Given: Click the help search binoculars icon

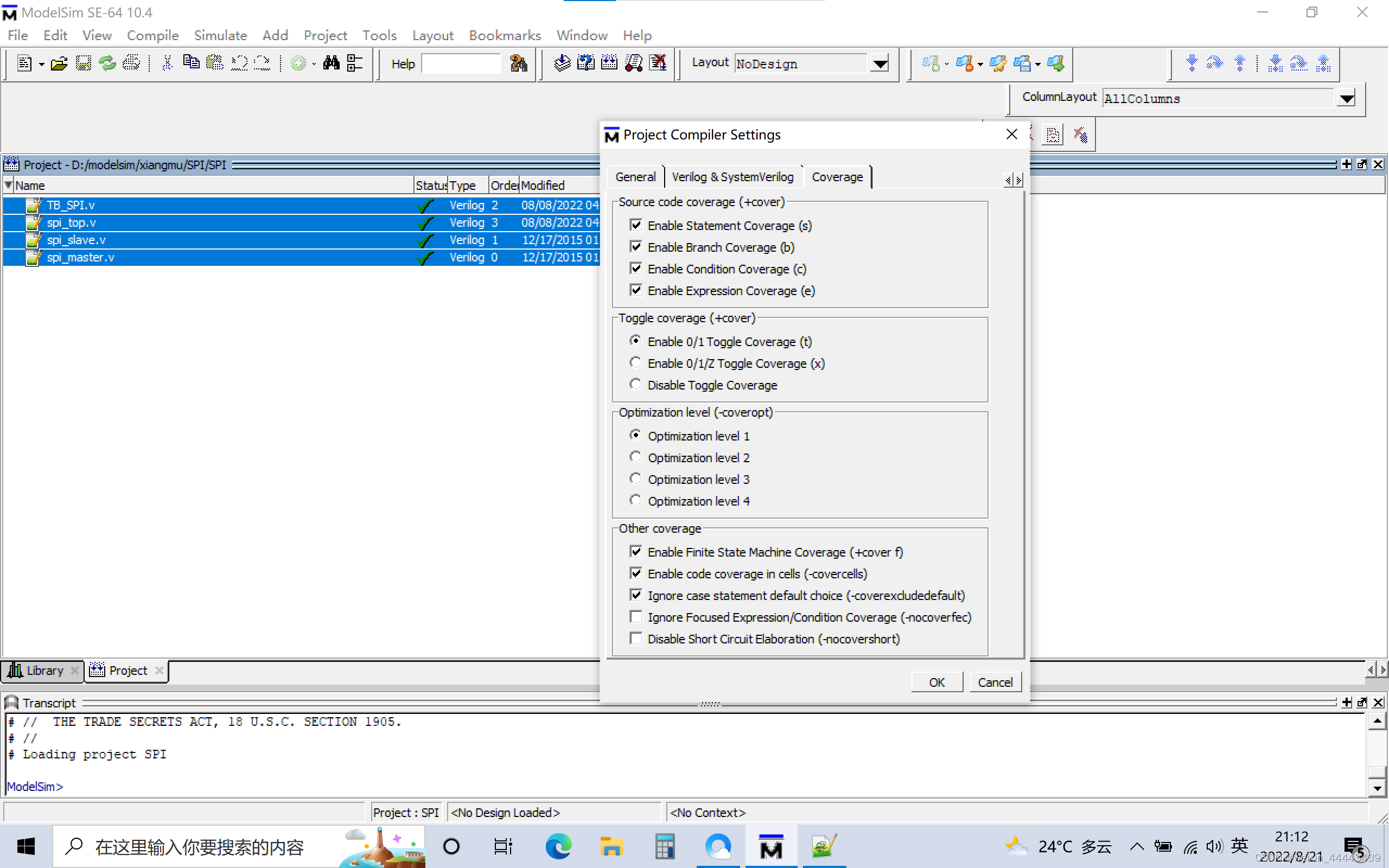Looking at the screenshot, I should click(518, 63).
